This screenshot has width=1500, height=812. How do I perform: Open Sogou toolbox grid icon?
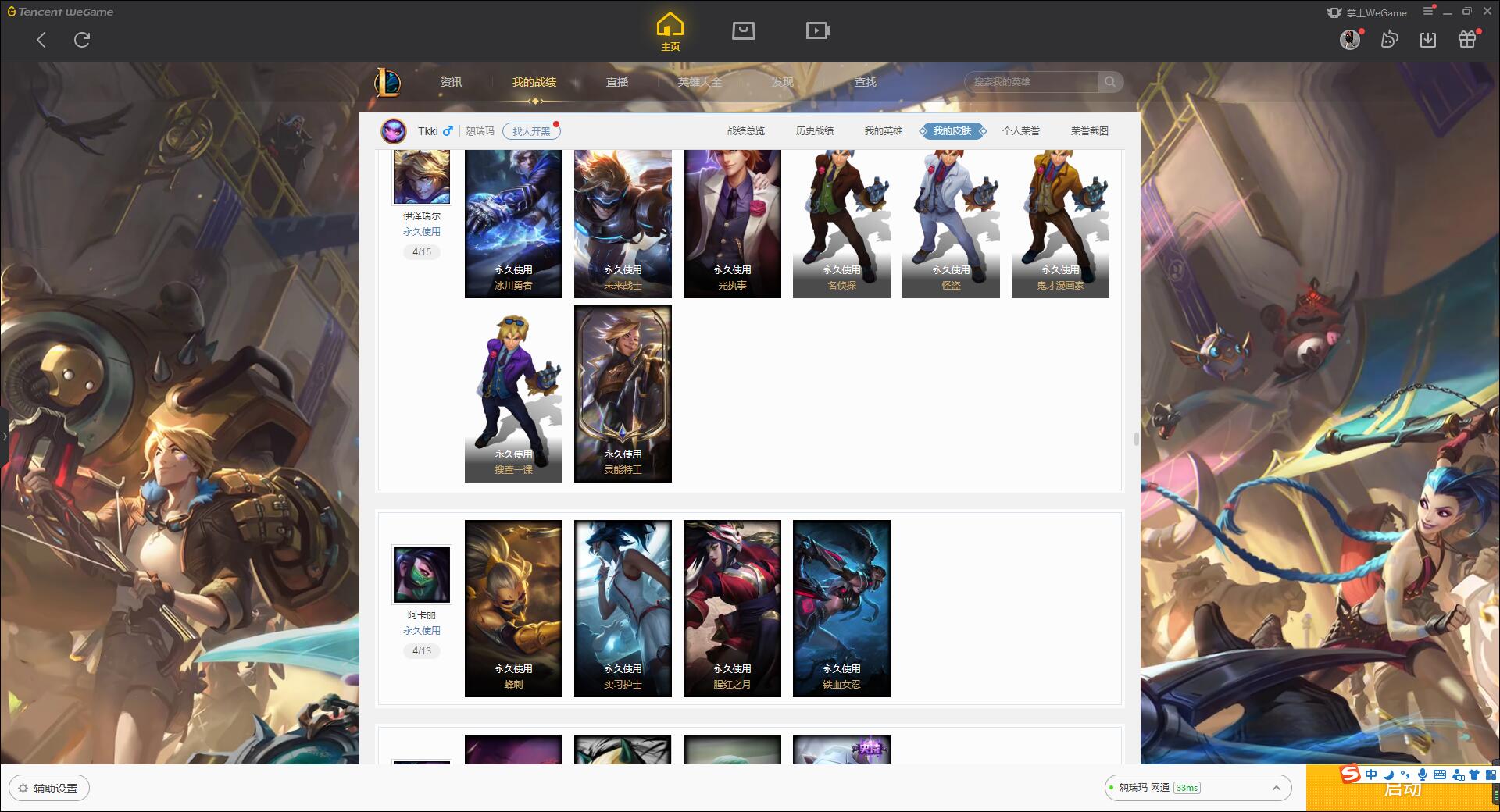1491,775
